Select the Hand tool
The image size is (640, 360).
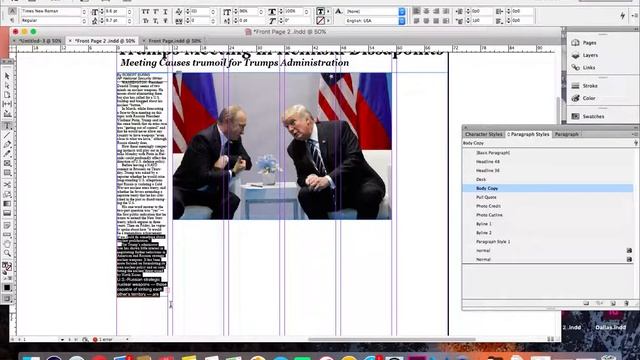[x=7, y=244]
